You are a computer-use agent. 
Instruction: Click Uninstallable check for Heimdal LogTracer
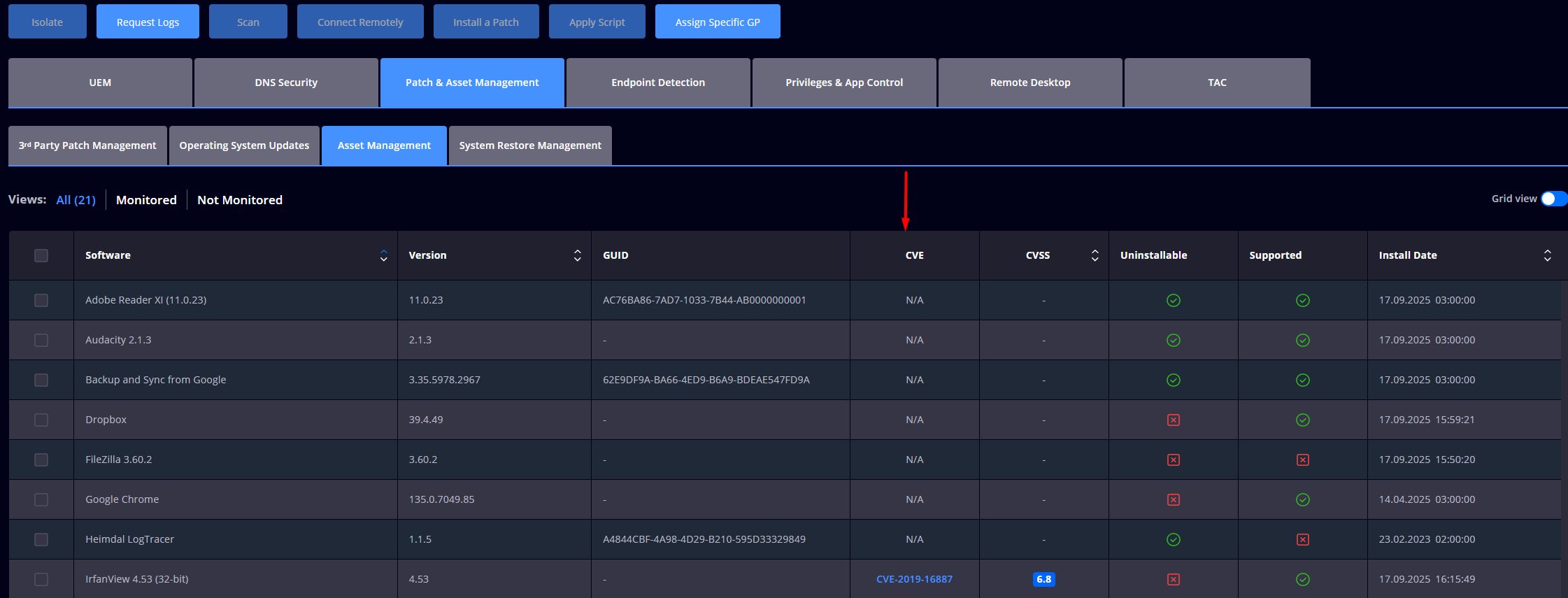pyautogui.click(x=1174, y=539)
